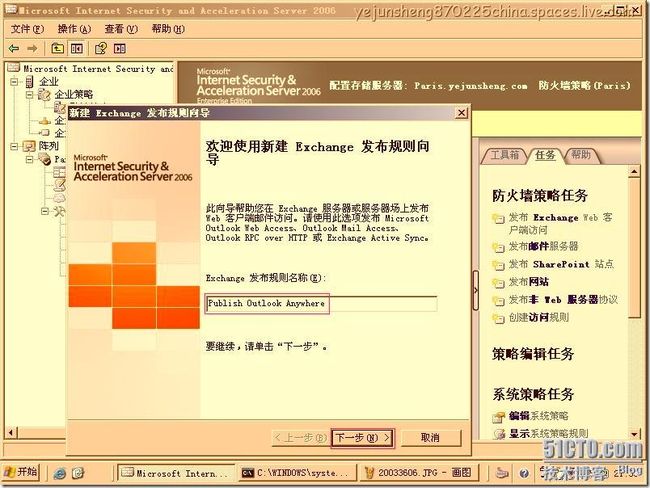Click 发布 SharePoint 站点 task link
This screenshot has height=488, width=650.
pos(561,264)
